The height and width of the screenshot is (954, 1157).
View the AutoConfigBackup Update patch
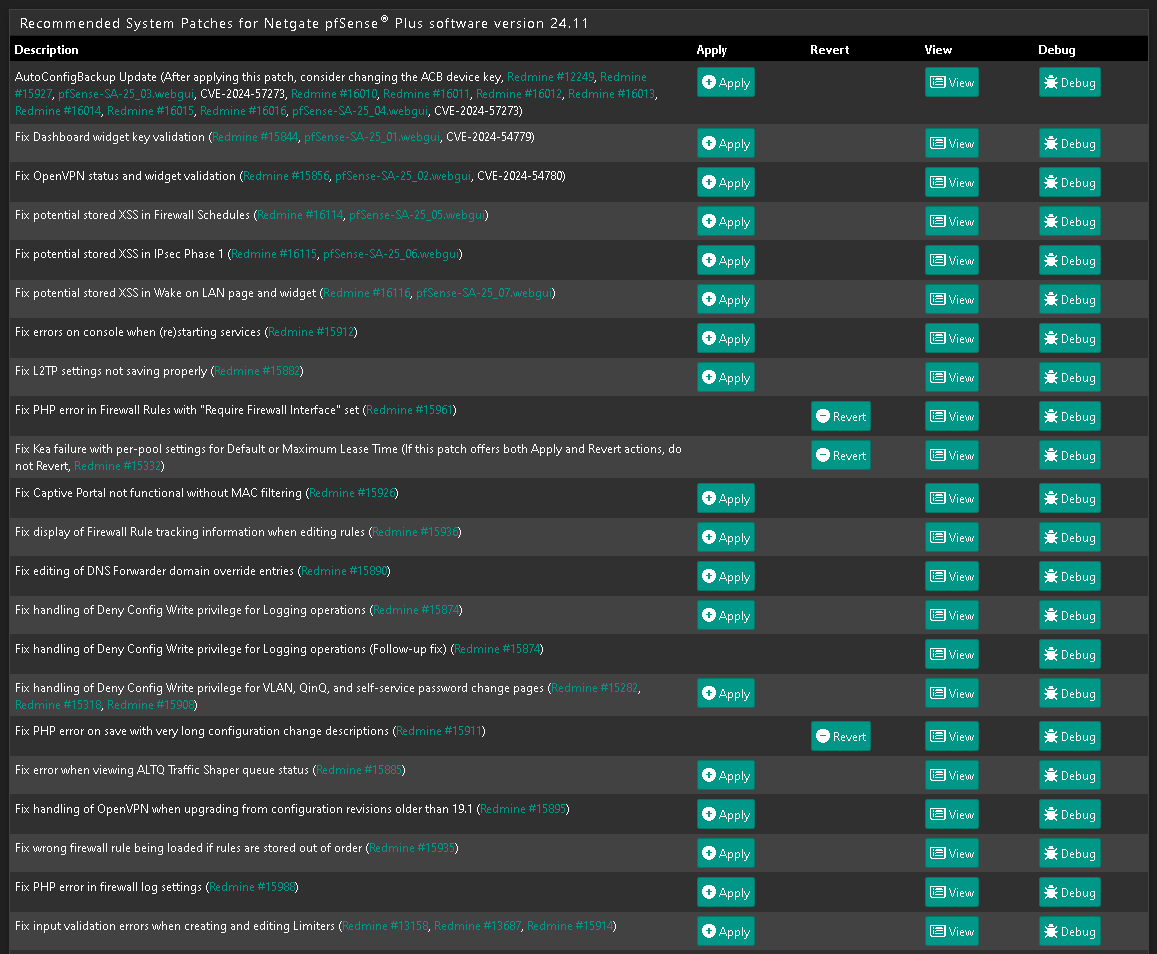[952, 83]
